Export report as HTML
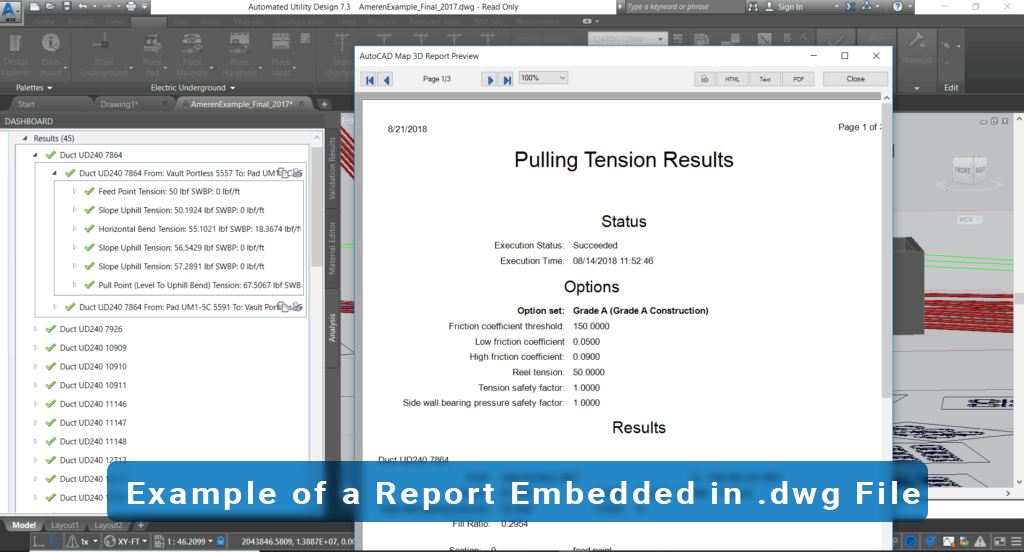1024x552 pixels. (x=732, y=79)
